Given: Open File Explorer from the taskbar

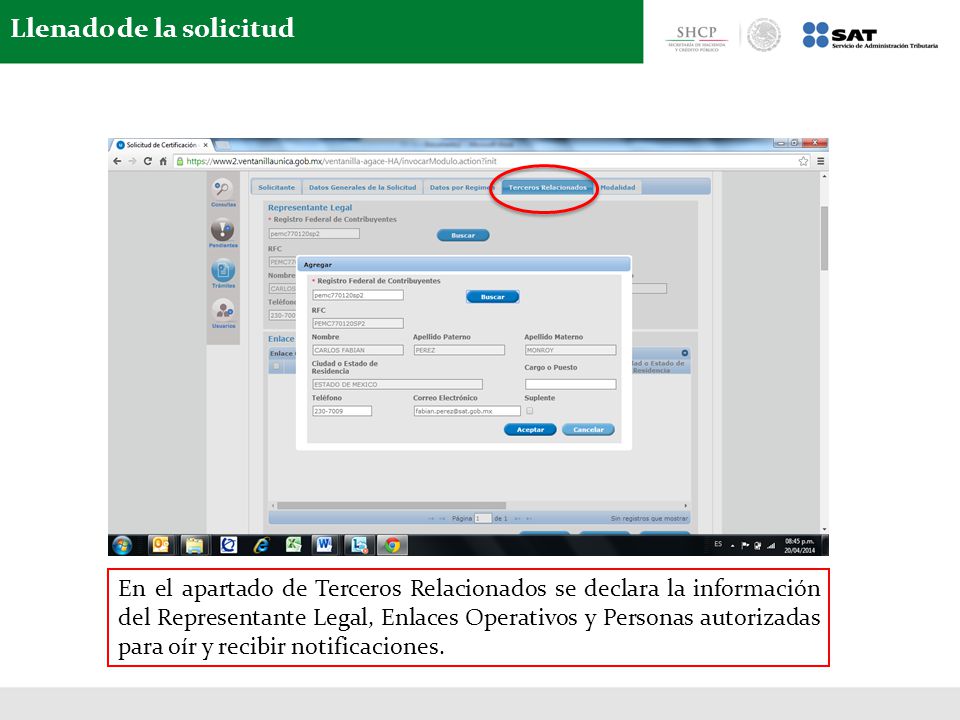Looking at the screenshot, I should click(194, 545).
